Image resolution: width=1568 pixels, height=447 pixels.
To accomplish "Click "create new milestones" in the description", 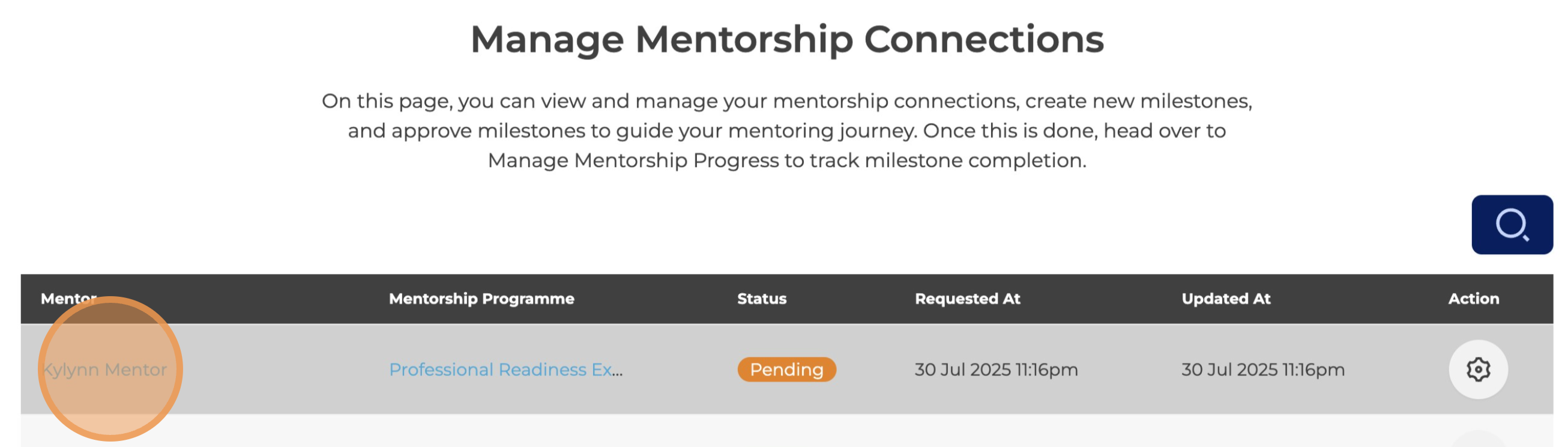I will click(x=1138, y=101).
